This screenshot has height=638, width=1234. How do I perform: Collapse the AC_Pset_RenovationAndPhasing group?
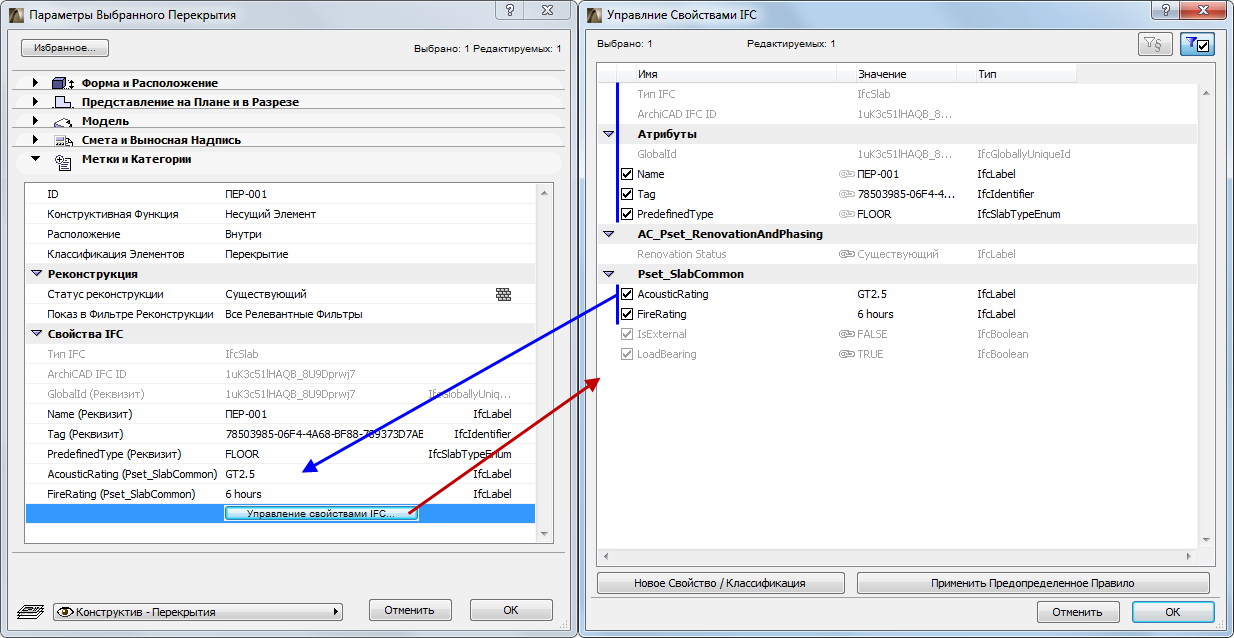(608, 234)
